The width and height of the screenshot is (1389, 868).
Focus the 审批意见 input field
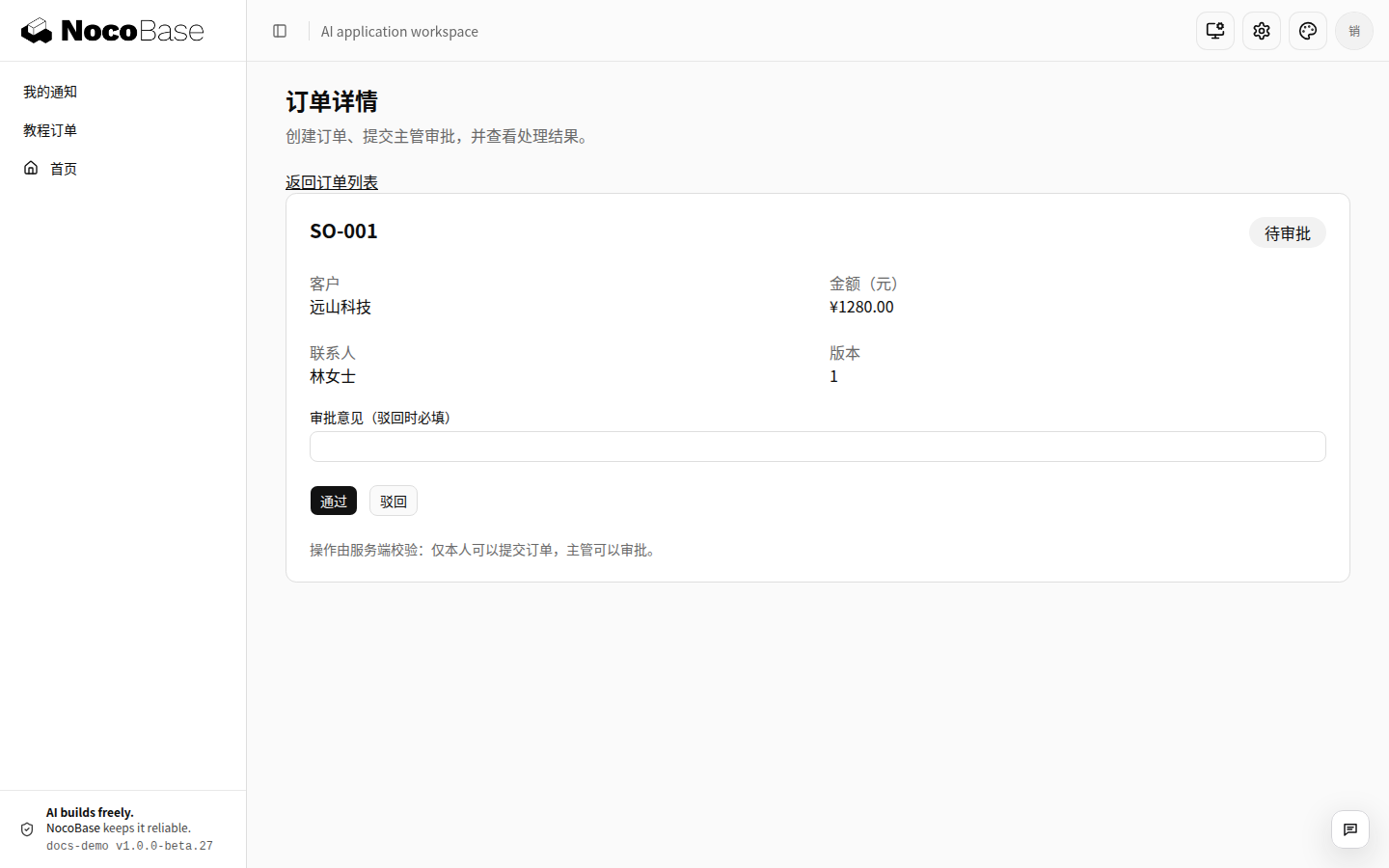(818, 447)
